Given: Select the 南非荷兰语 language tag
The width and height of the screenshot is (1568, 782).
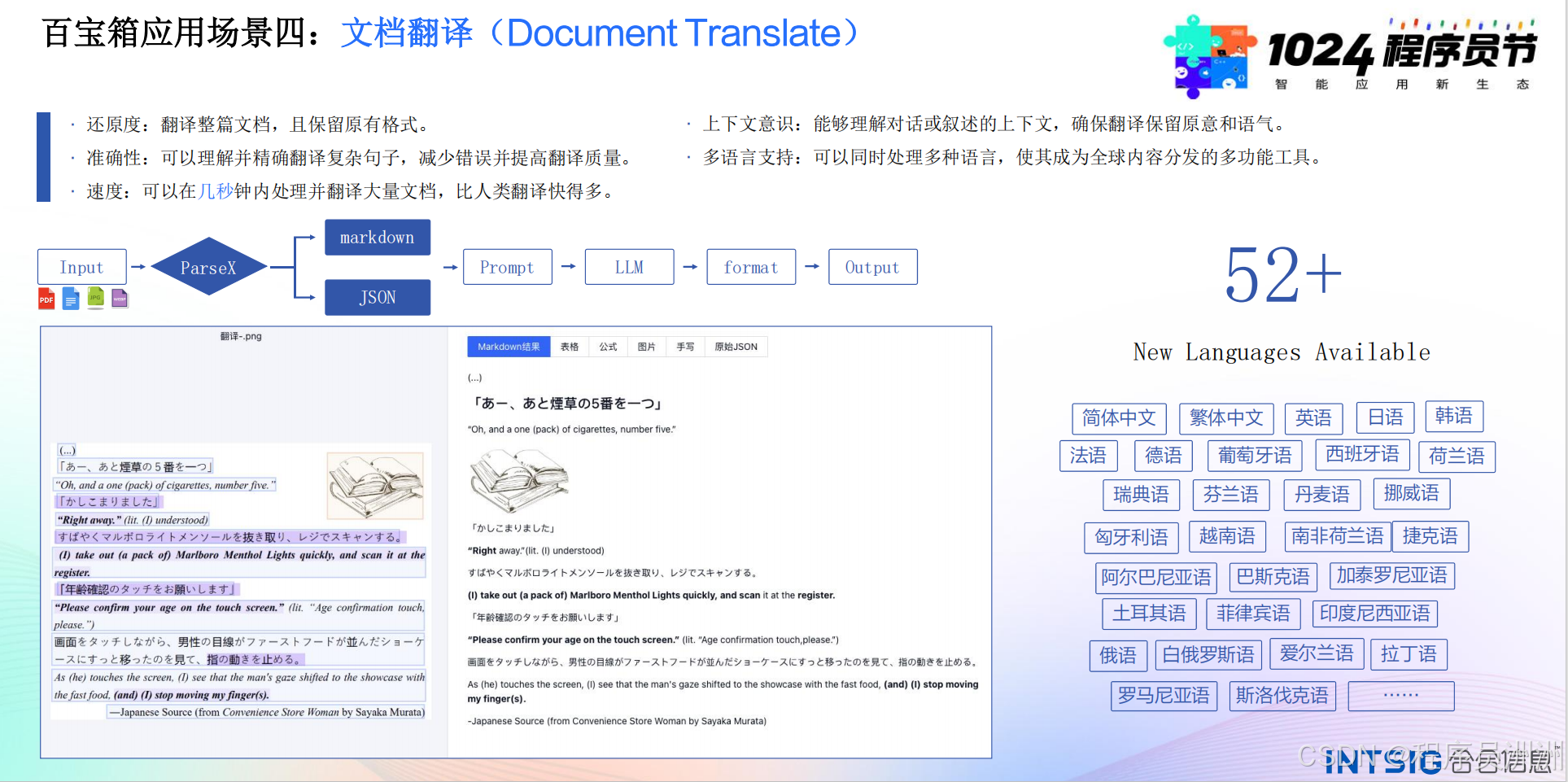Looking at the screenshot, I should tap(1338, 536).
